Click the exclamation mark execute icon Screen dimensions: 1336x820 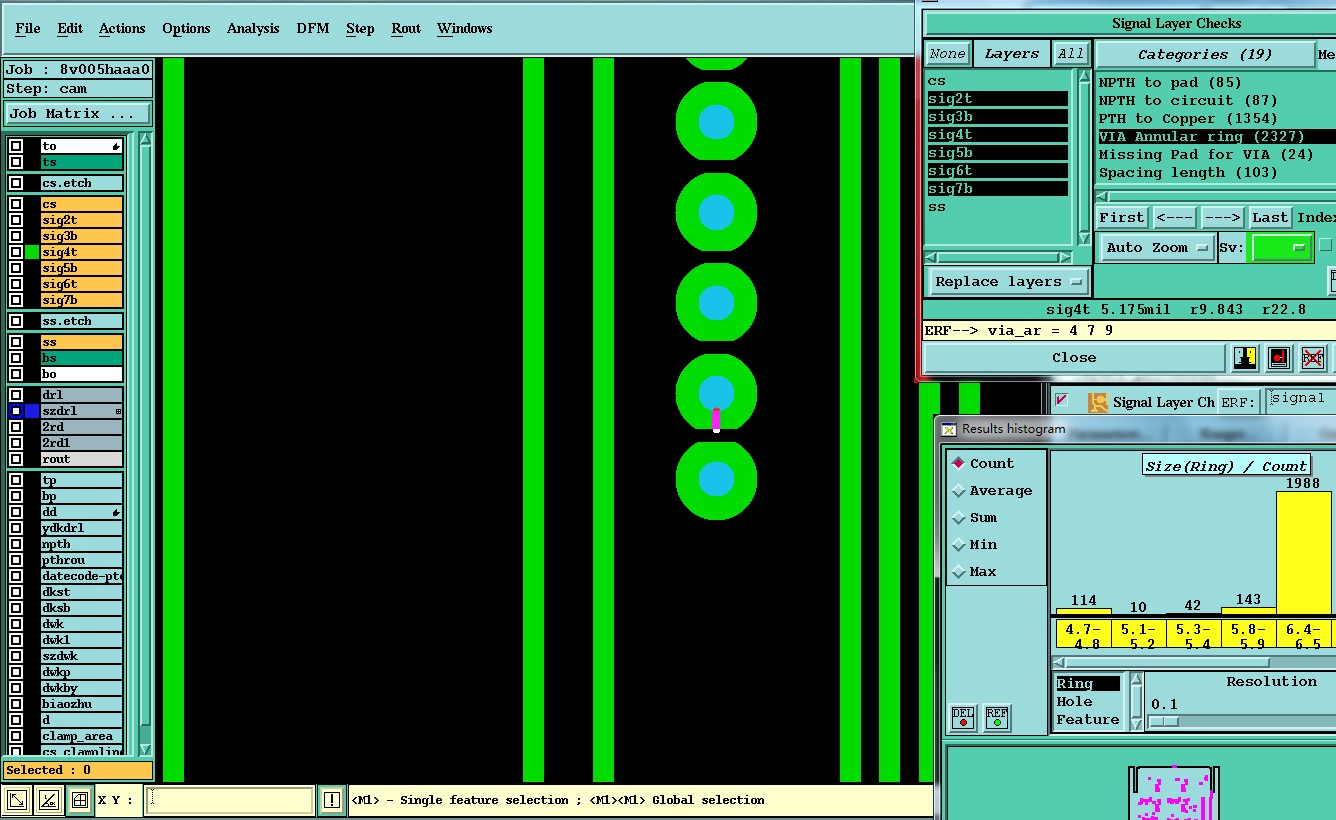tap(332, 799)
